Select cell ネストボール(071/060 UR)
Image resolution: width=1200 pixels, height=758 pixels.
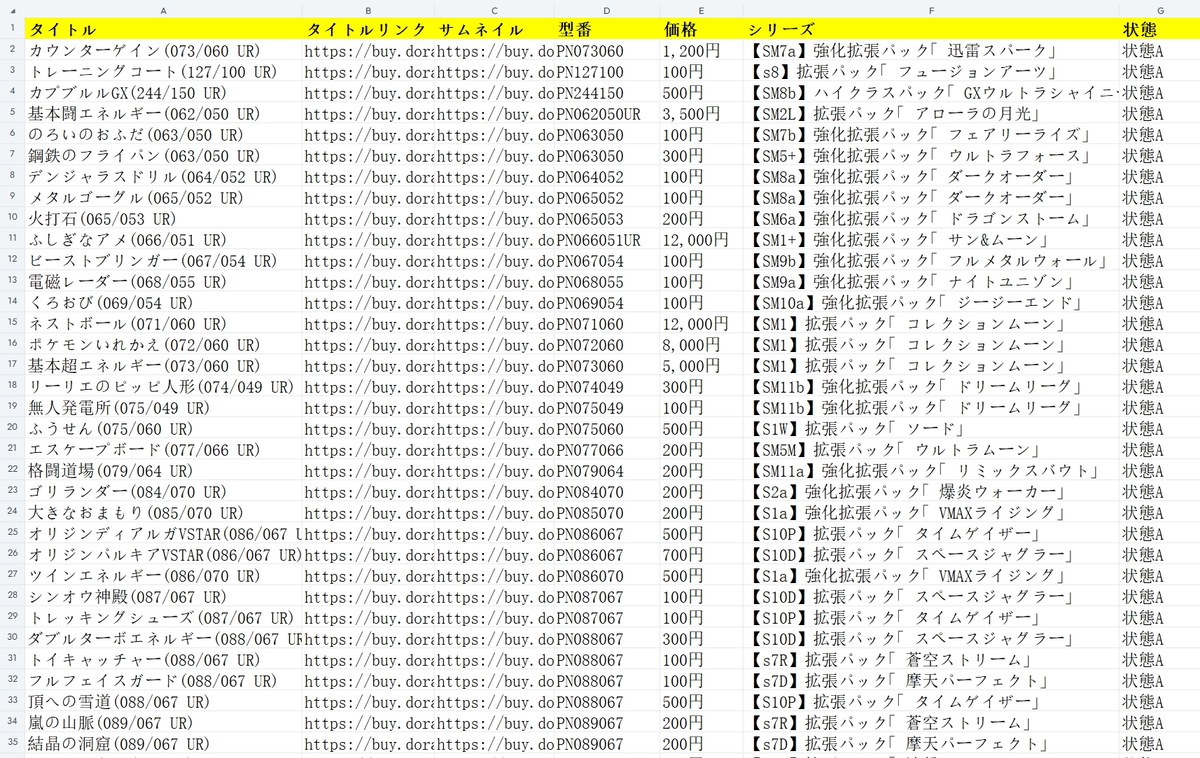click(163, 323)
